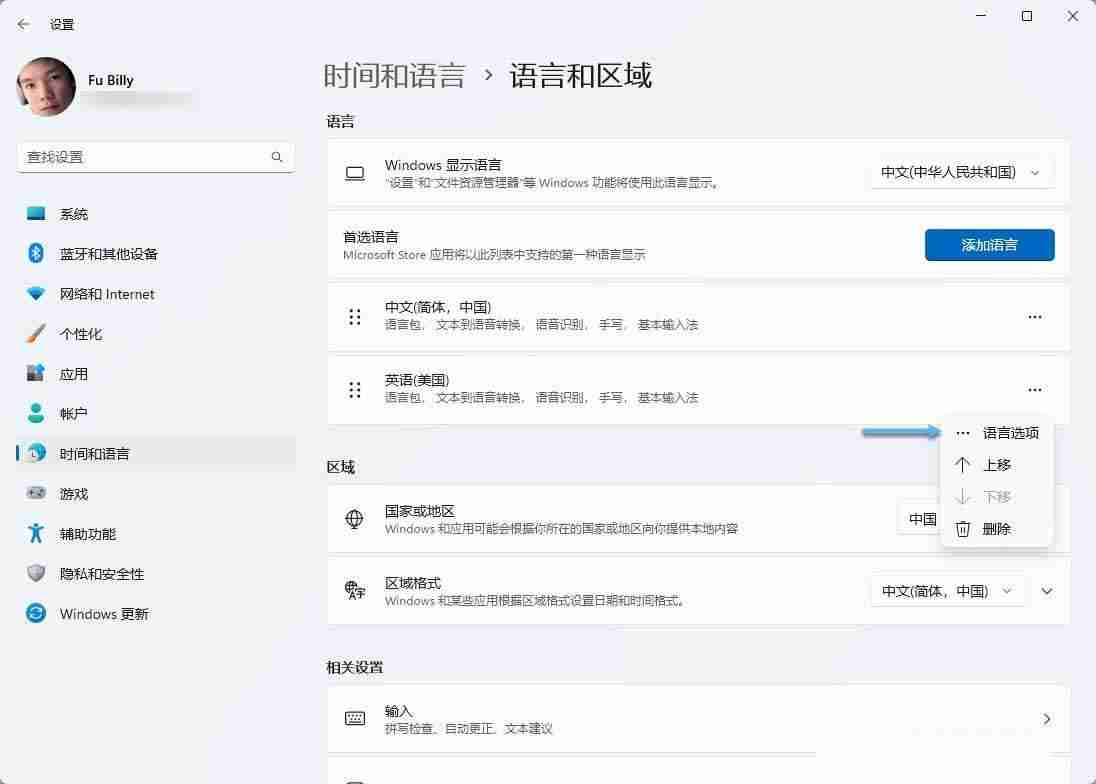
Task: Open 系统 settings from the sidebar
Action: [72, 213]
